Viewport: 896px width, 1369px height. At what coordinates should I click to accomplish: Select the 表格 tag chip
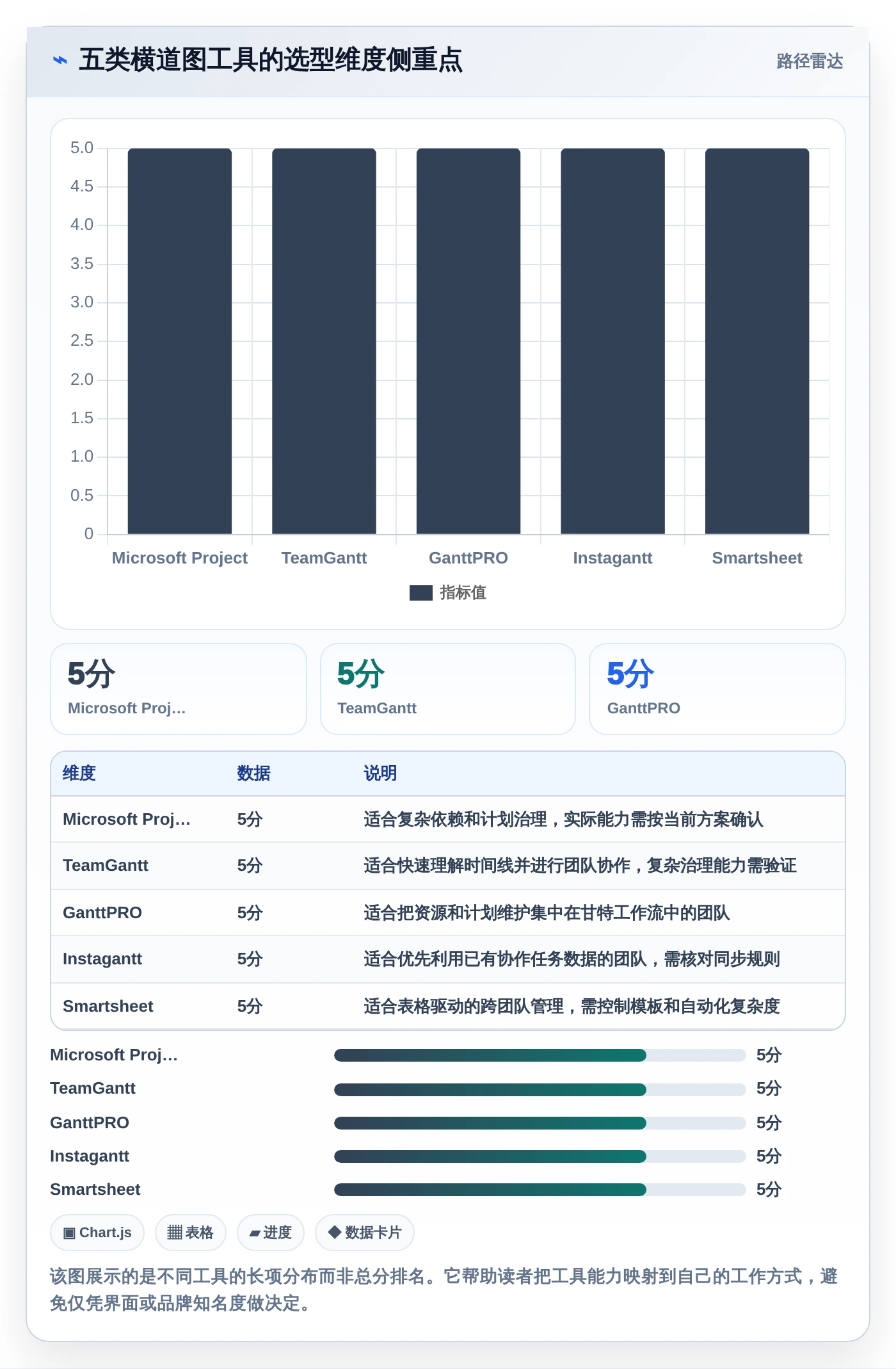[x=191, y=1233]
